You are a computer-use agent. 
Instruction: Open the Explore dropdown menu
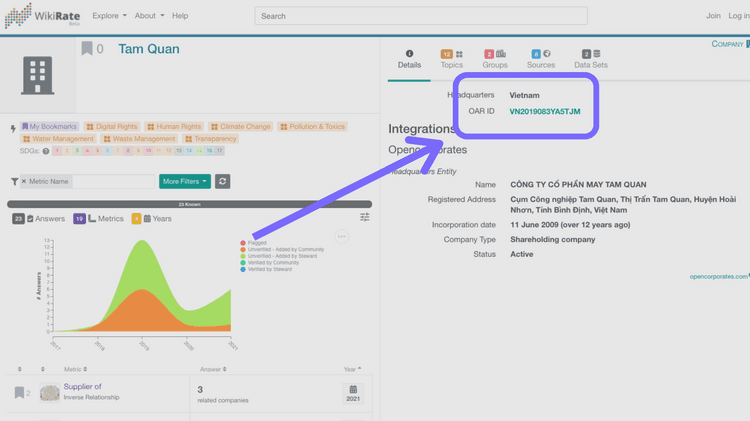[110, 16]
